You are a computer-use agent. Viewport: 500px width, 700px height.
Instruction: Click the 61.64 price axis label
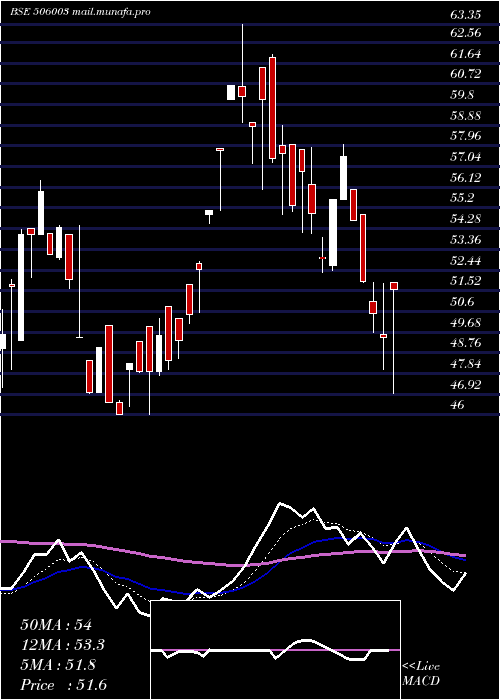[x=466, y=54]
